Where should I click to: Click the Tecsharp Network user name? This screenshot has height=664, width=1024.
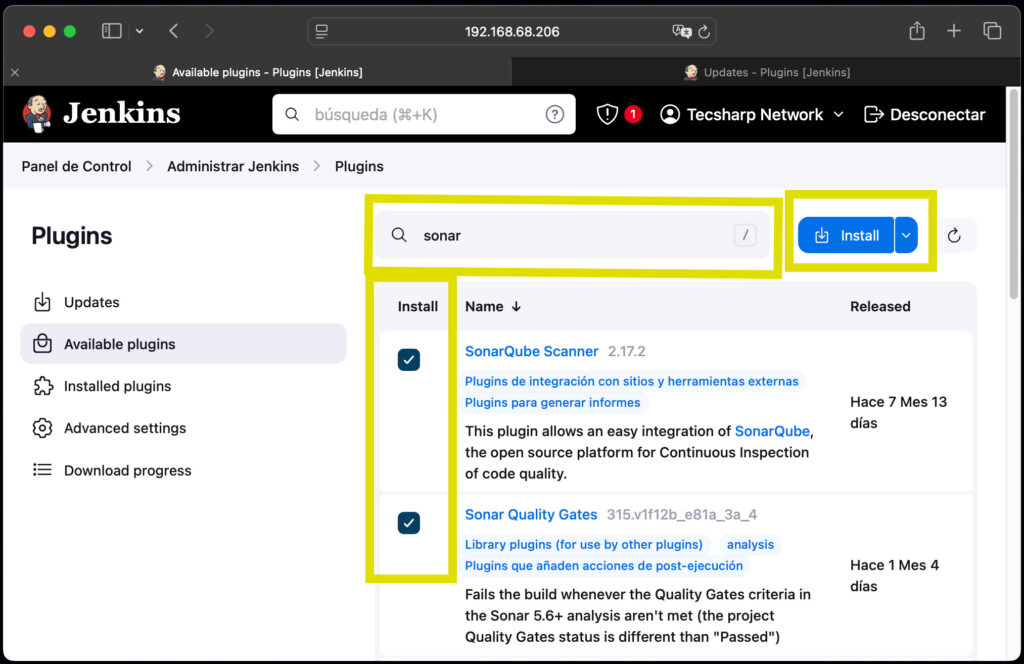[755, 114]
